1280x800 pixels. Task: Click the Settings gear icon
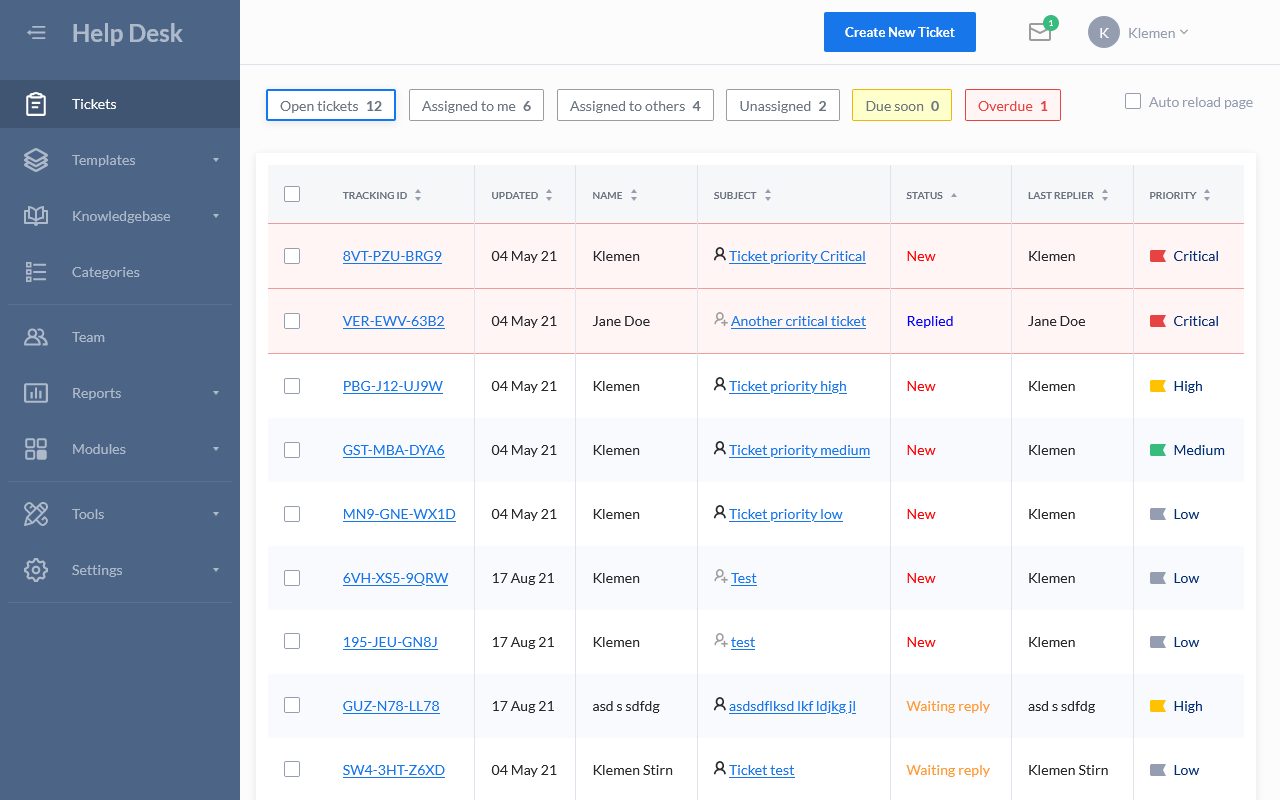point(36,570)
